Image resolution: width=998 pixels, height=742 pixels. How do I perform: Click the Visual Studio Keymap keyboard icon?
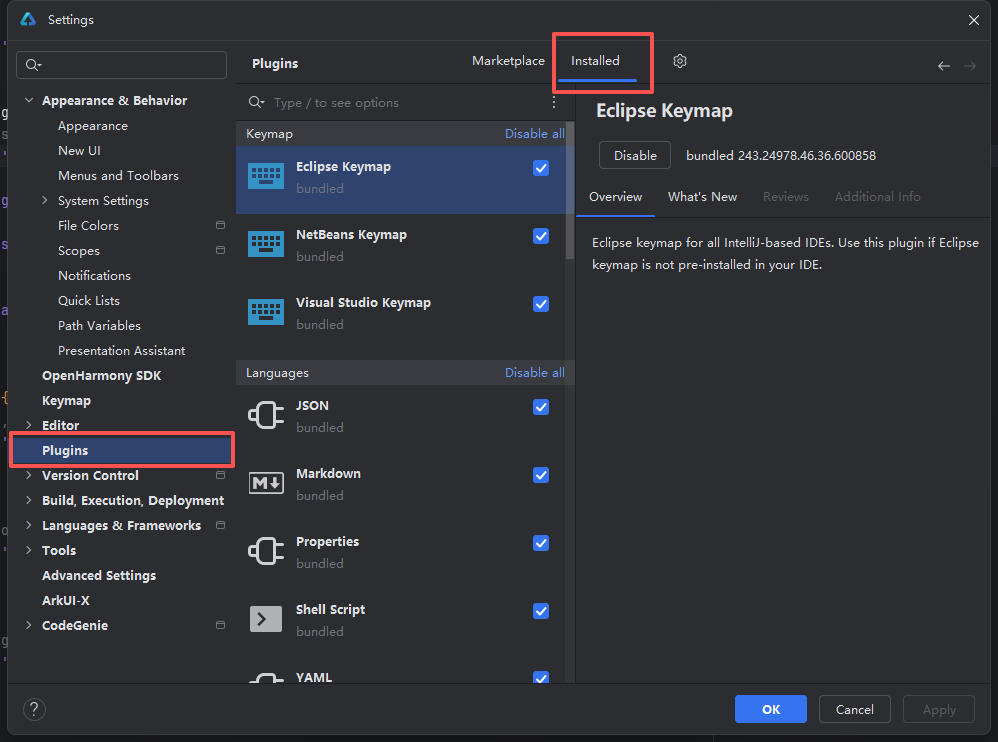click(x=265, y=312)
